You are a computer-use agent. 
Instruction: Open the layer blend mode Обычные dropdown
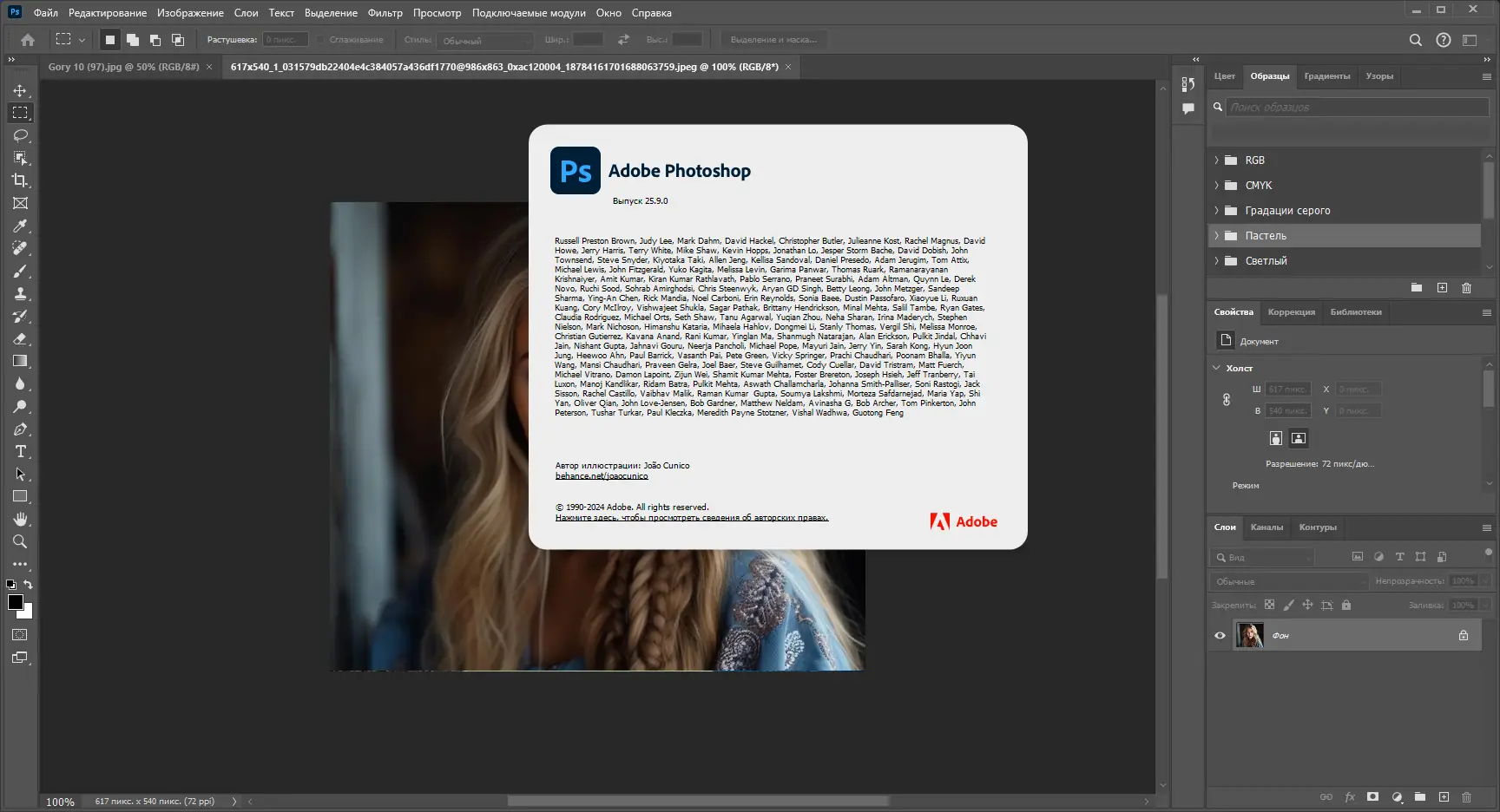tap(1288, 581)
